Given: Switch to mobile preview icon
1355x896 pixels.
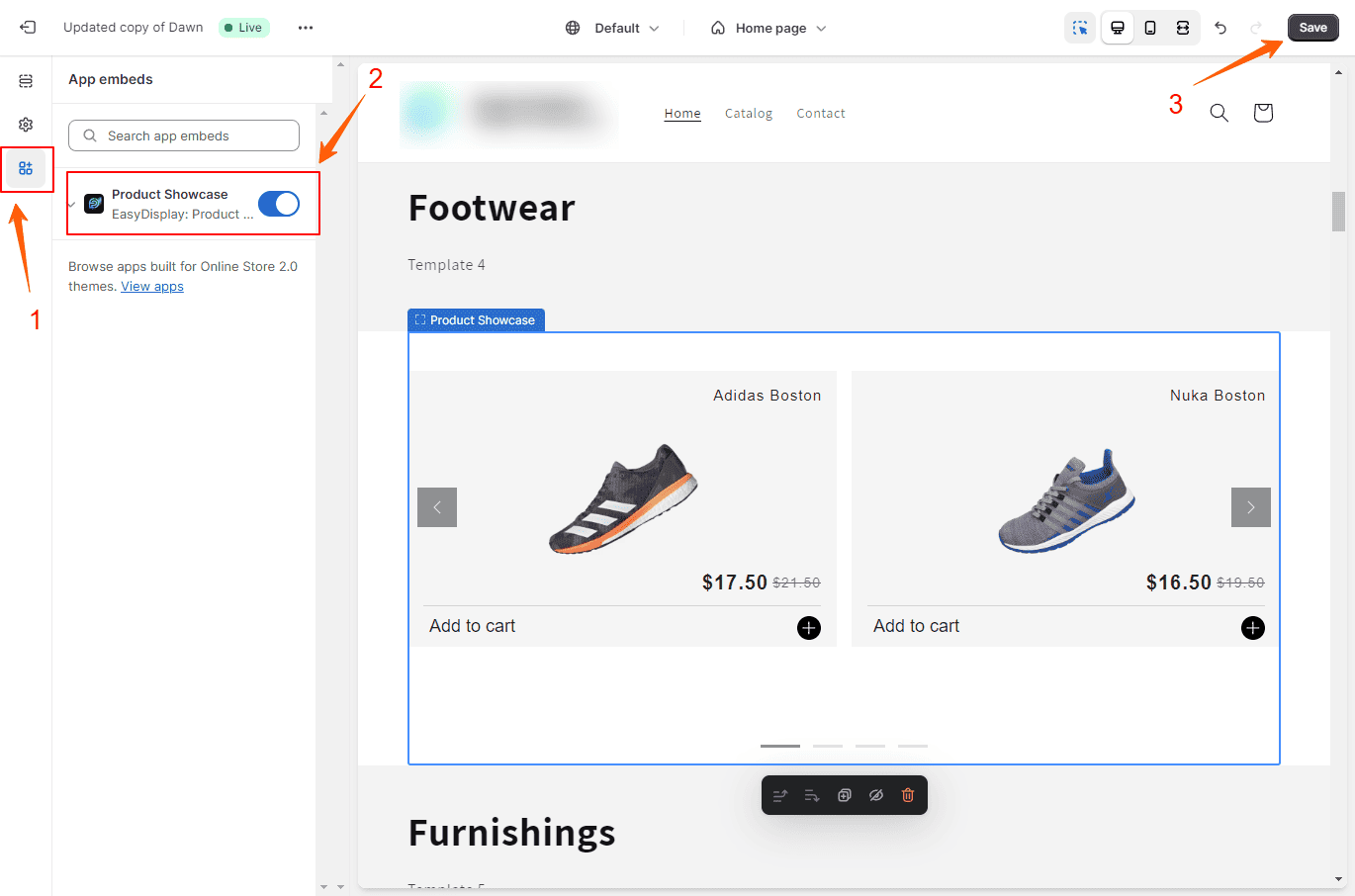Looking at the screenshot, I should point(1150,28).
